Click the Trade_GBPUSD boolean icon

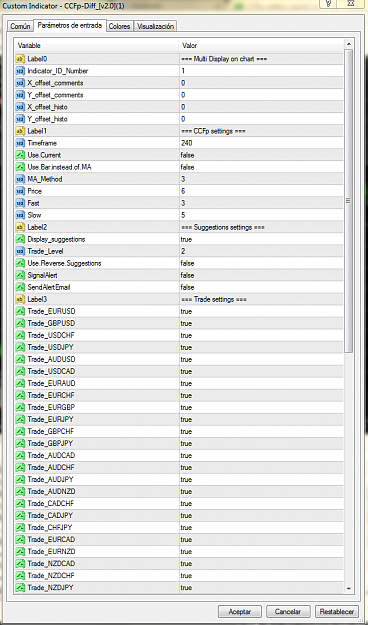pos(20,323)
